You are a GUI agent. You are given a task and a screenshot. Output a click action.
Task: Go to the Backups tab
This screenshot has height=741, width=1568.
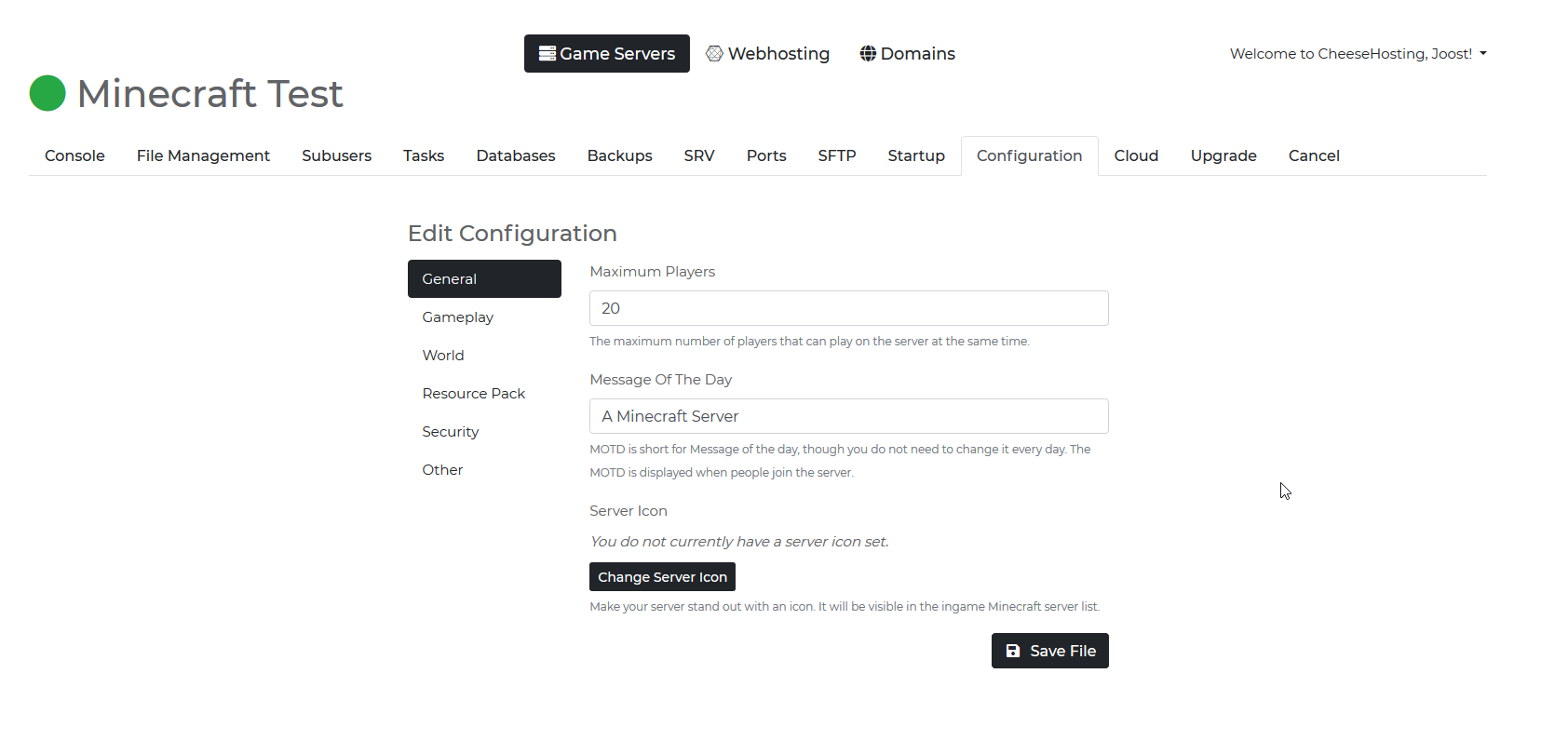pos(619,155)
